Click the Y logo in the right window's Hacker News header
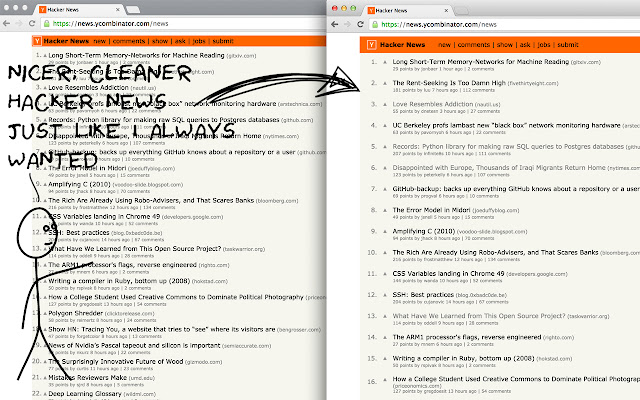This screenshot has width=640, height=400. pyautogui.click(x=371, y=45)
